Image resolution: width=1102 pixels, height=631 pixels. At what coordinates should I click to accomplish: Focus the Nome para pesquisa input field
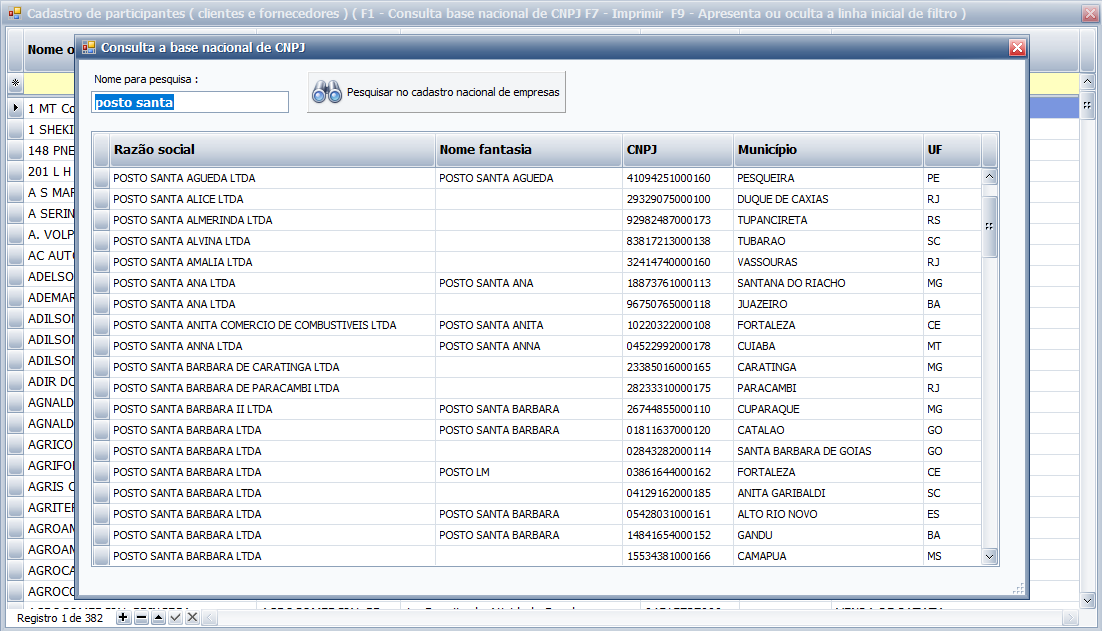pos(190,102)
